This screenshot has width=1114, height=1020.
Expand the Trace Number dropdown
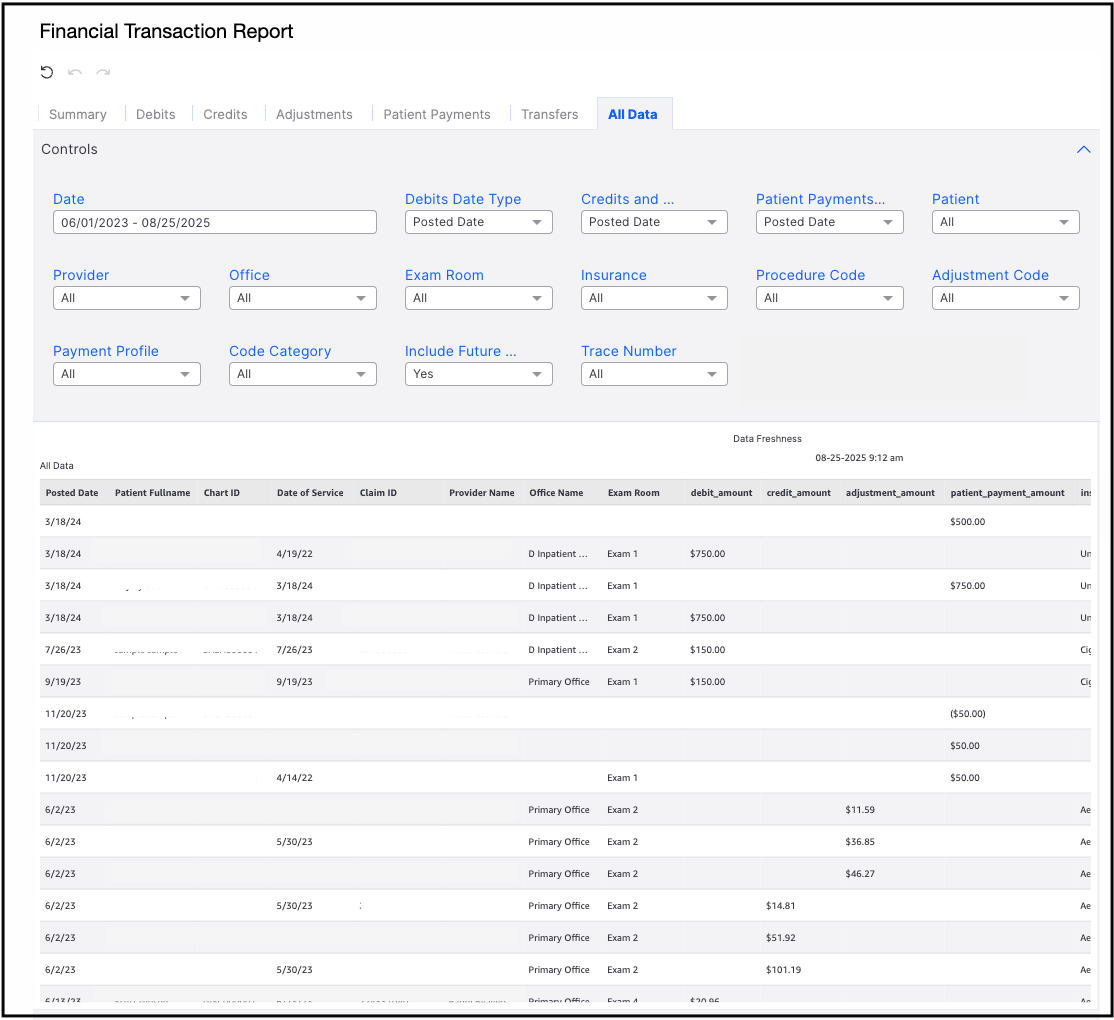[x=654, y=374]
